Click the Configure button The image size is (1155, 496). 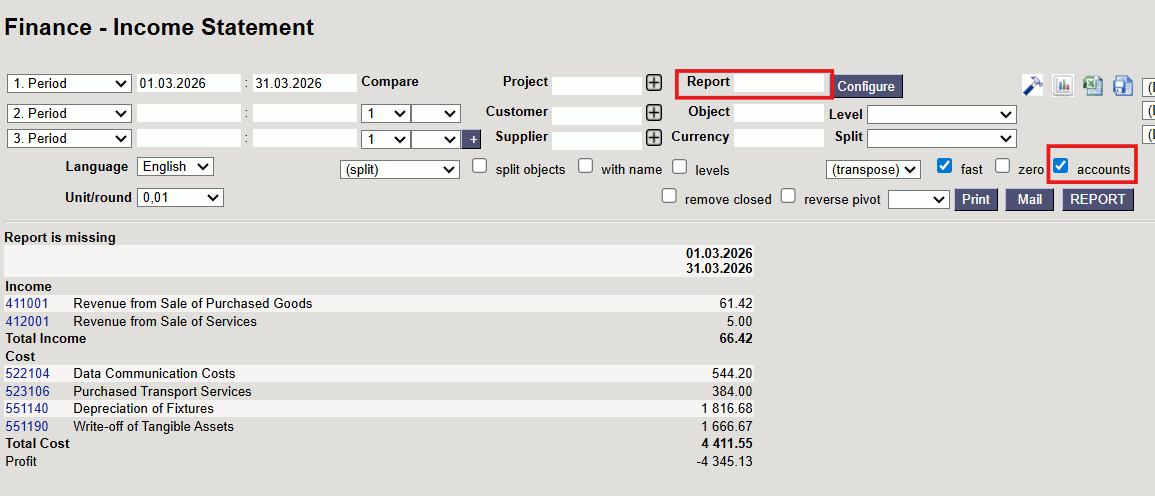(x=866, y=87)
